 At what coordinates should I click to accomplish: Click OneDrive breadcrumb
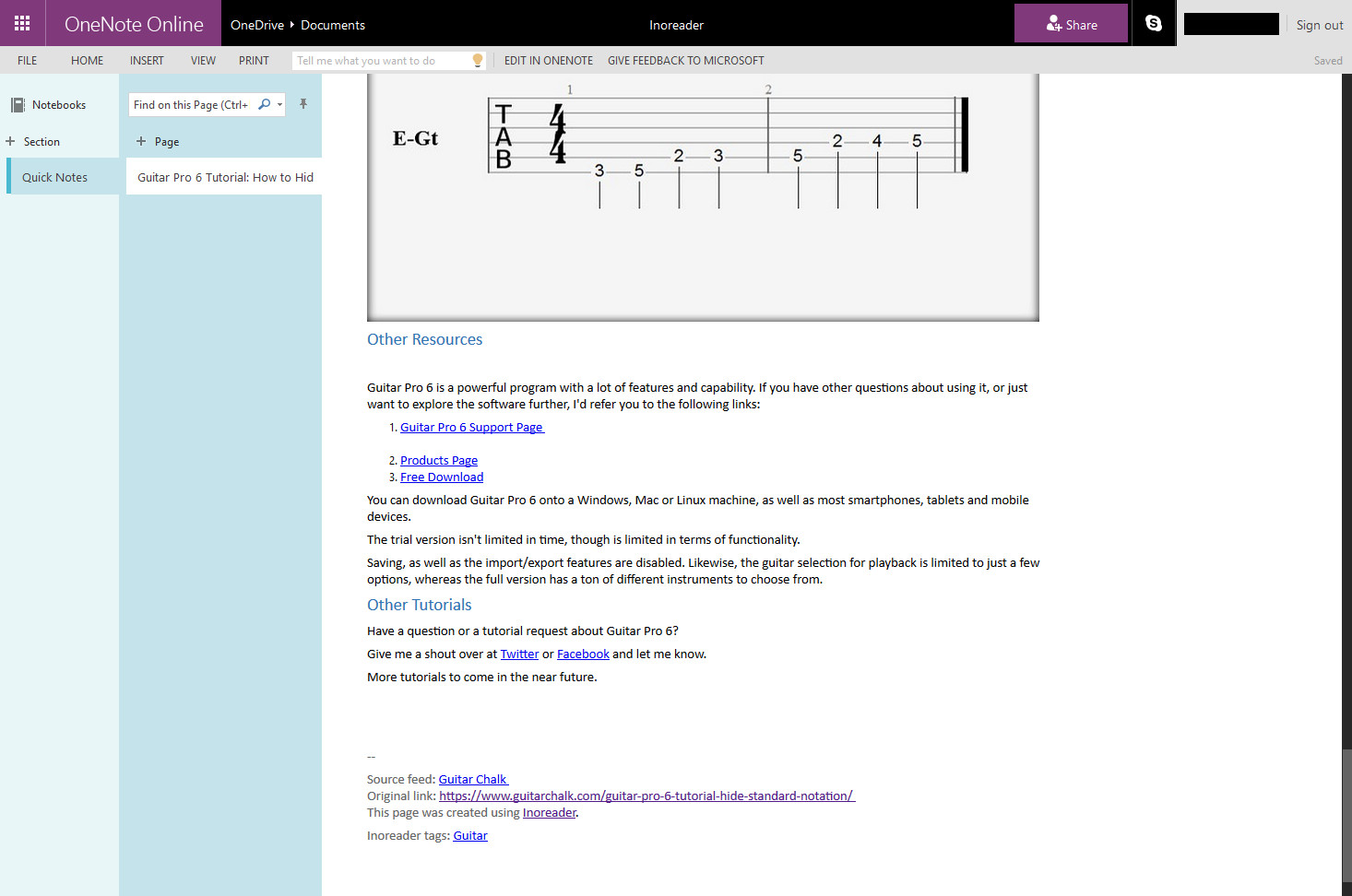pos(257,25)
